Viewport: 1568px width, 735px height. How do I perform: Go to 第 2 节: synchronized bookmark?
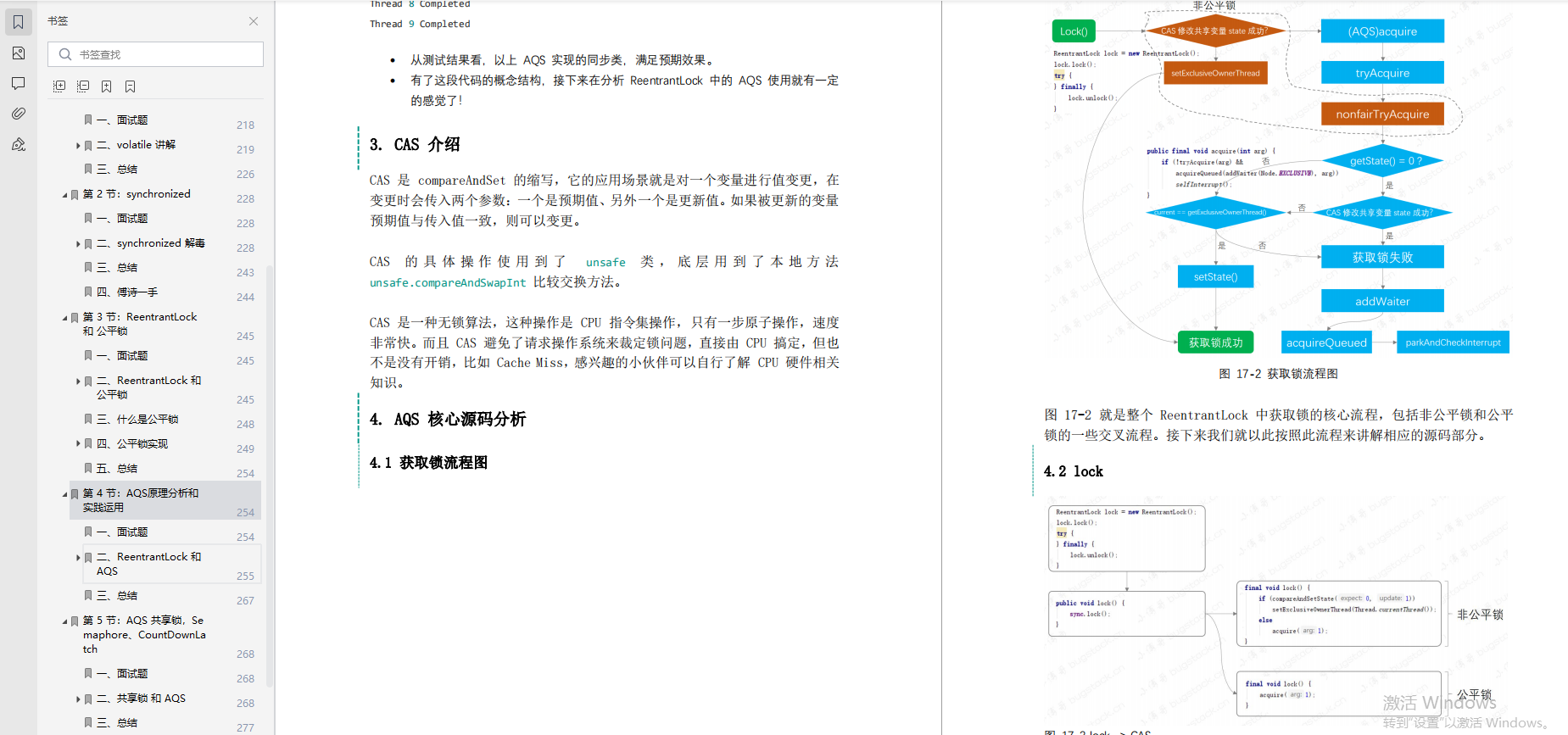click(137, 194)
